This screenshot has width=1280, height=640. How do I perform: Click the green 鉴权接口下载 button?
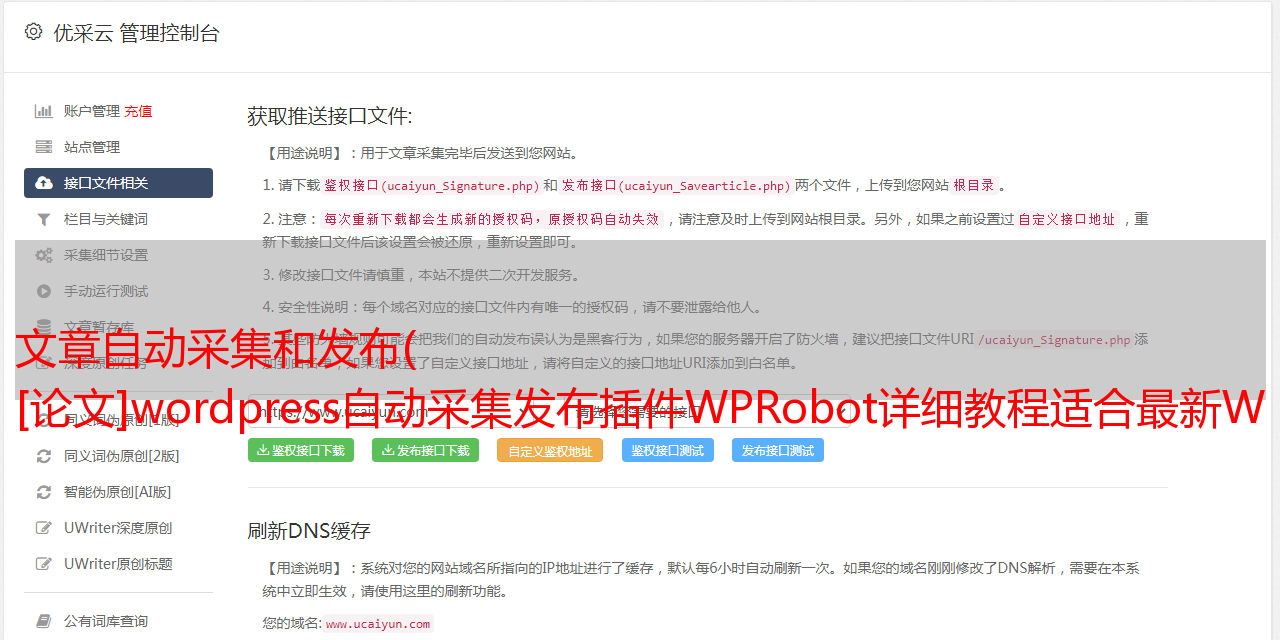(x=301, y=450)
